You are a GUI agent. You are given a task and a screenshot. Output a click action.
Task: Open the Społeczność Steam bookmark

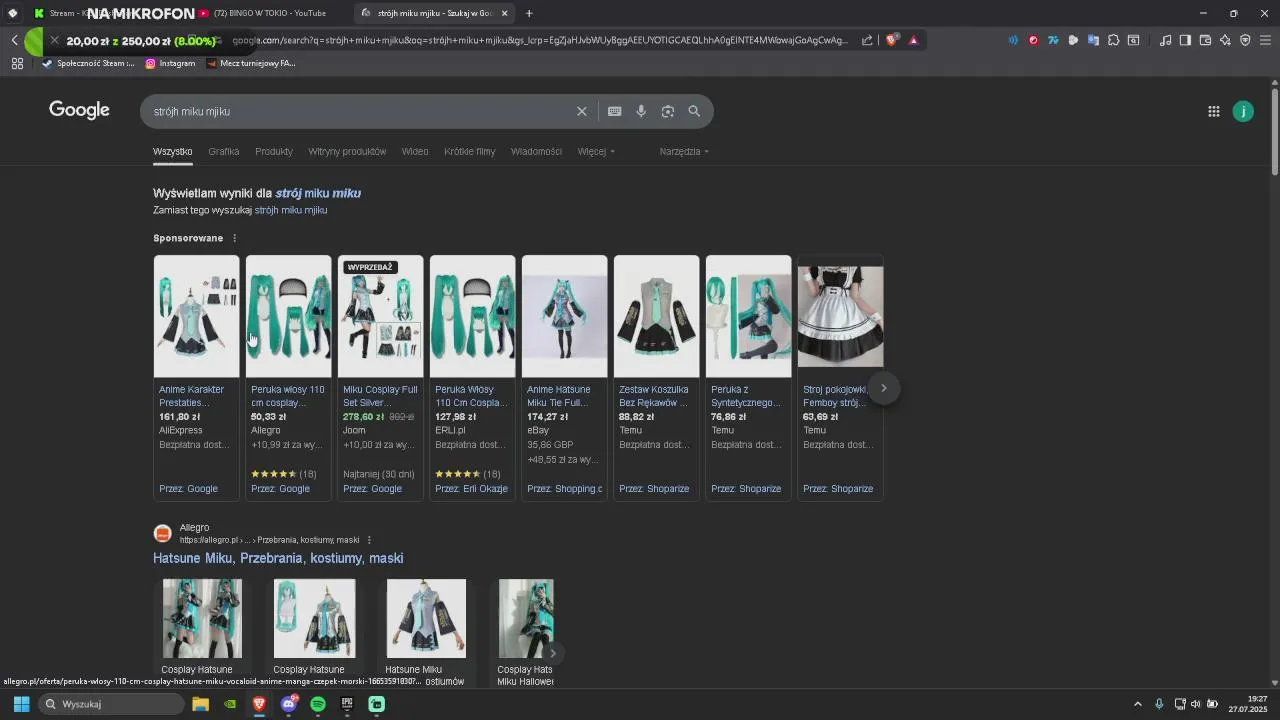(x=88, y=63)
